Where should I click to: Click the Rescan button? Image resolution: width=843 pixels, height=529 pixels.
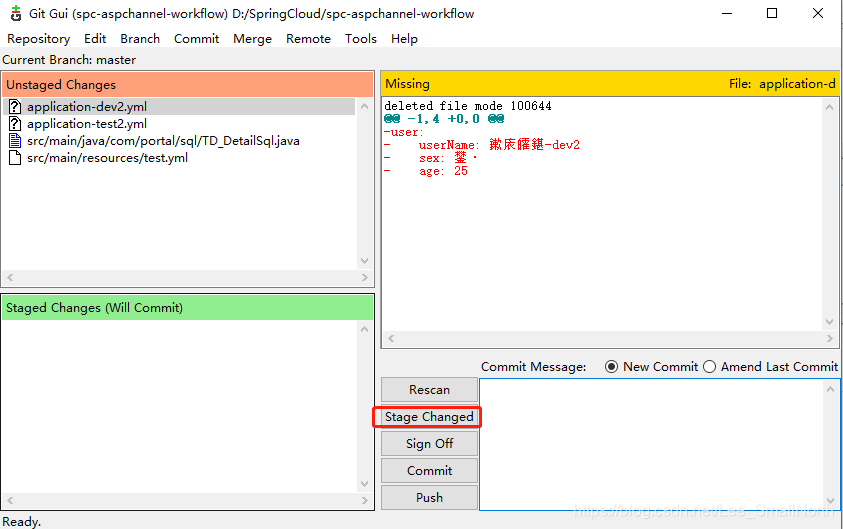[x=430, y=390]
